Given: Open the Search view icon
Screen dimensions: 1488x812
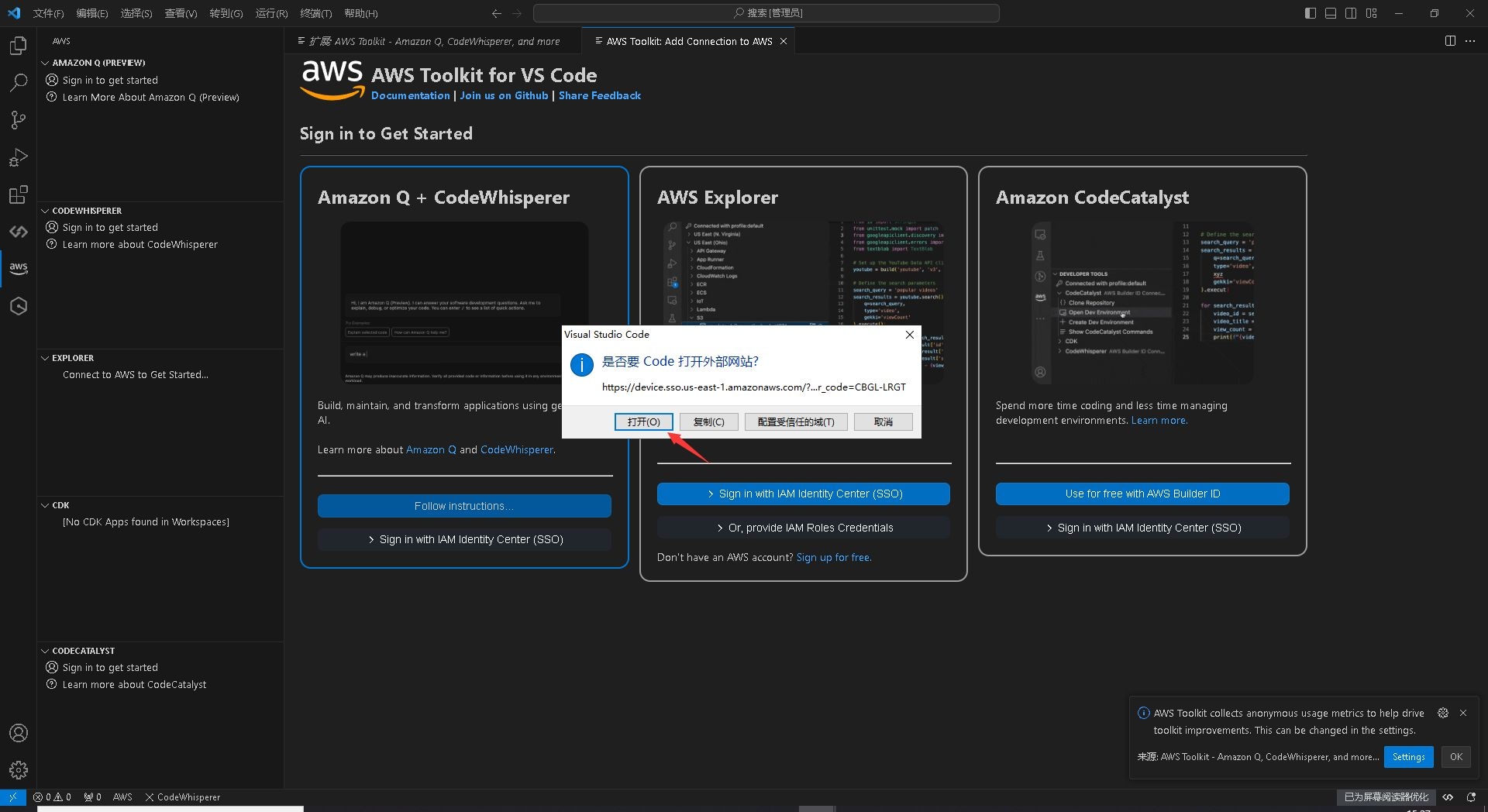Looking at the screenshot, I should [x=18, y=82].
